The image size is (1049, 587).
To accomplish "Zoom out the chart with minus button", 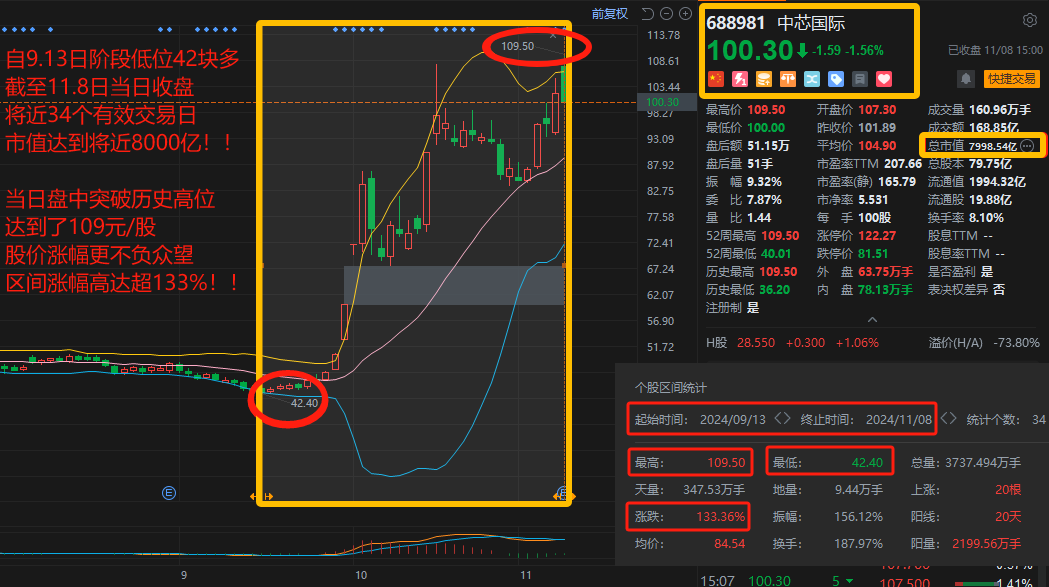I will pyautogui.click(x=666, y=13).
